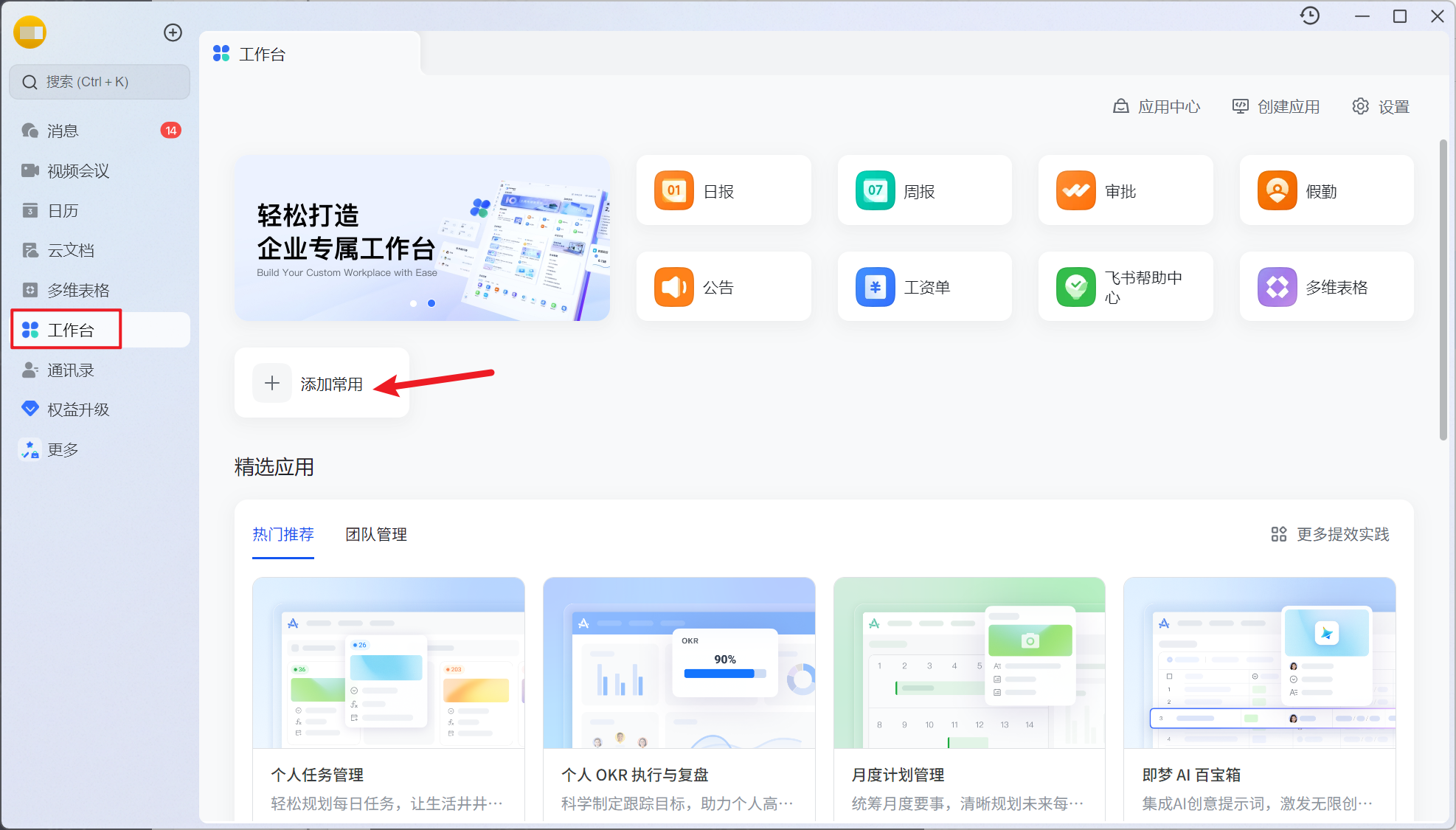Expand the 更多 item in sidebar

(x=63, y=449)
